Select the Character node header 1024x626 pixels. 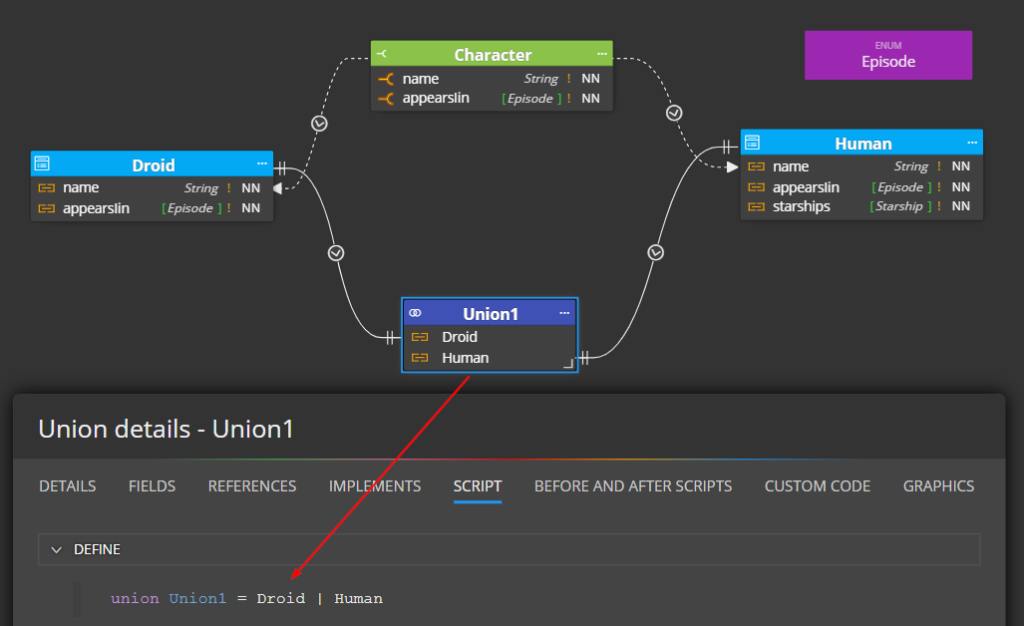492,54
